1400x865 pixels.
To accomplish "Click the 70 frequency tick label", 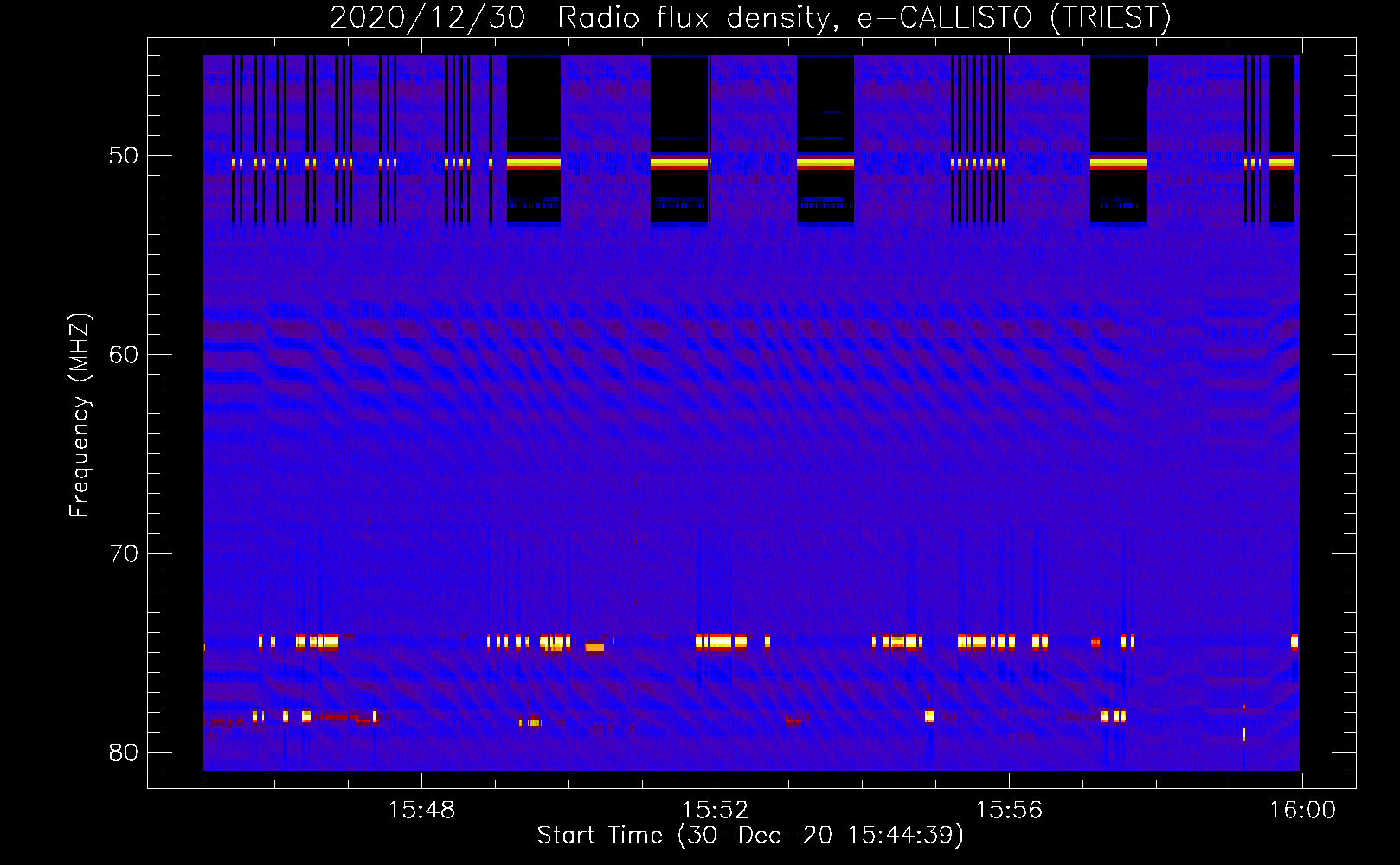I will [x=124, y=554].
